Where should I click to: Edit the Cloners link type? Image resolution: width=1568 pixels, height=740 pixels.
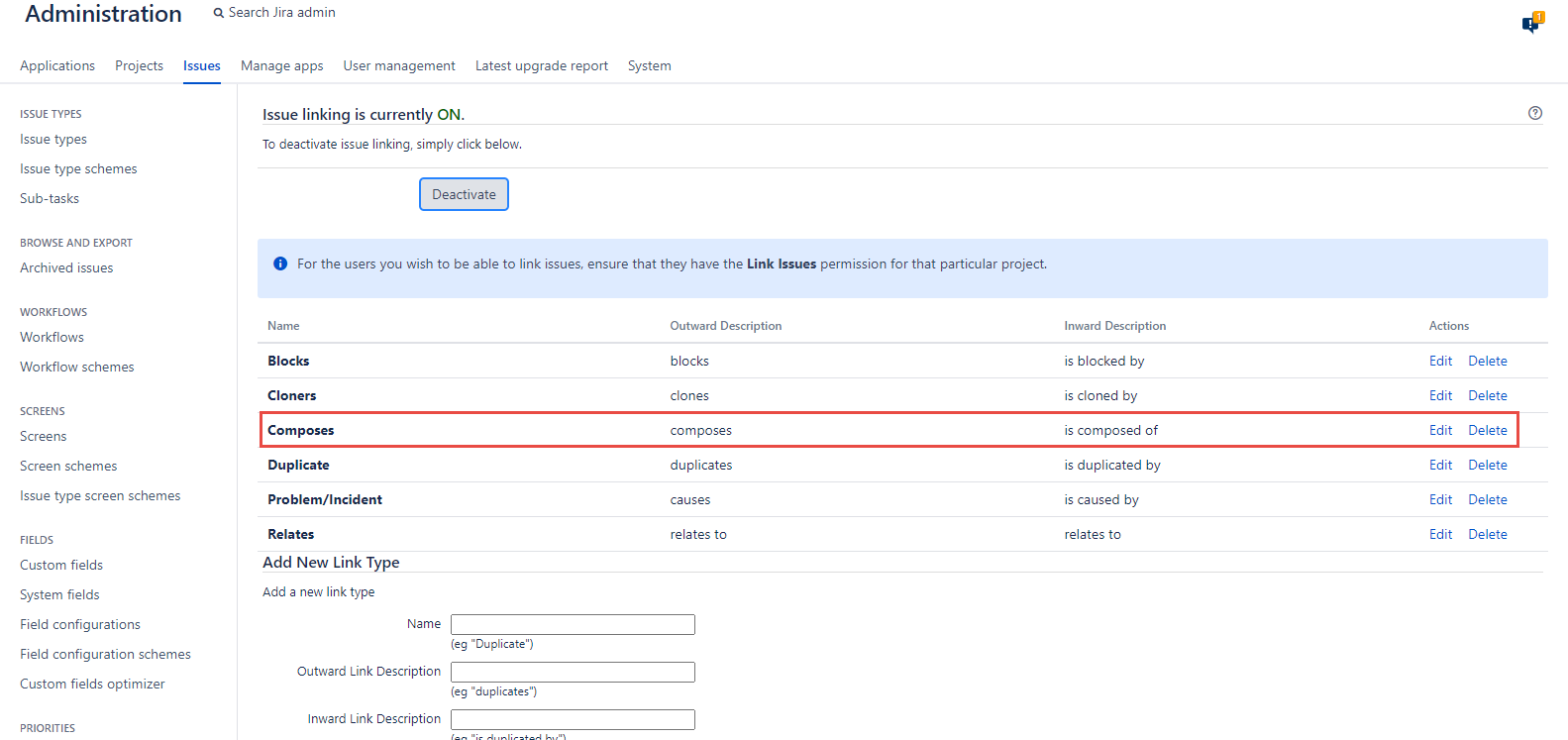coord(1440,395)
